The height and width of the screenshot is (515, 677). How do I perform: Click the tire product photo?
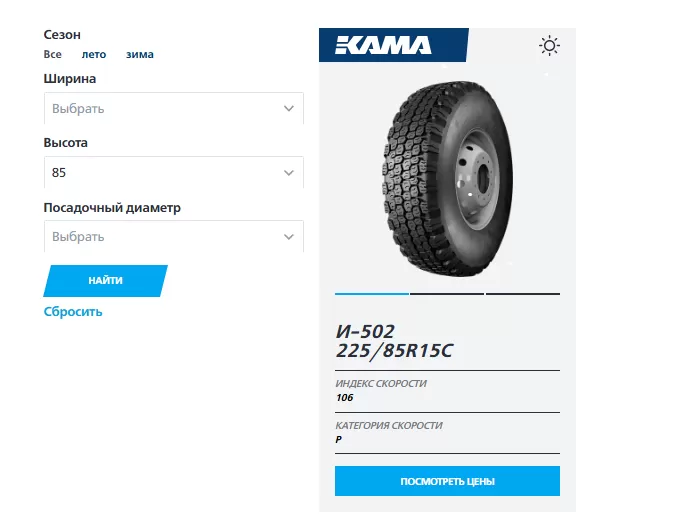click(445, 178)
